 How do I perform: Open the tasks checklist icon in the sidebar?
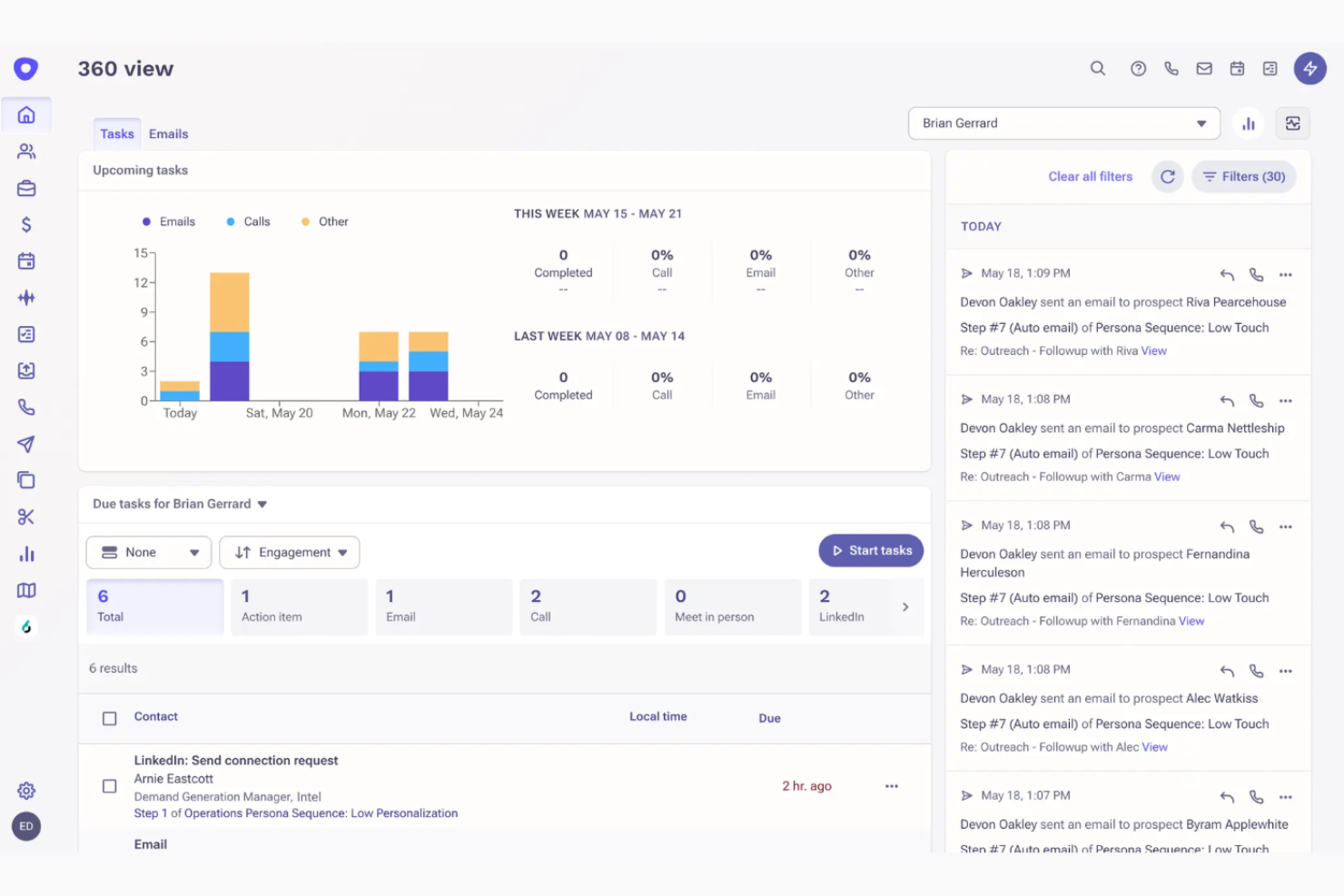(26, 334)
